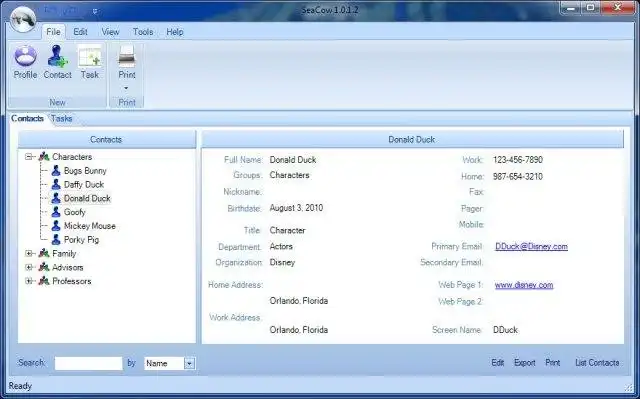This screenshot has height=399, width=640.
Task: Click the Characters group icon
Action: 44,157
